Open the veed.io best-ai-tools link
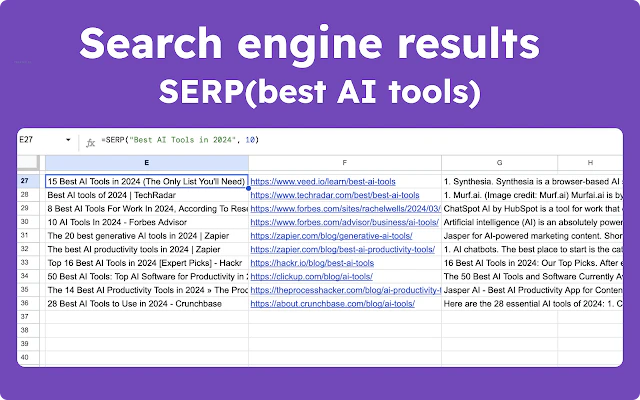Viewport: 640px width, 400px height. (x=323, y=182)
